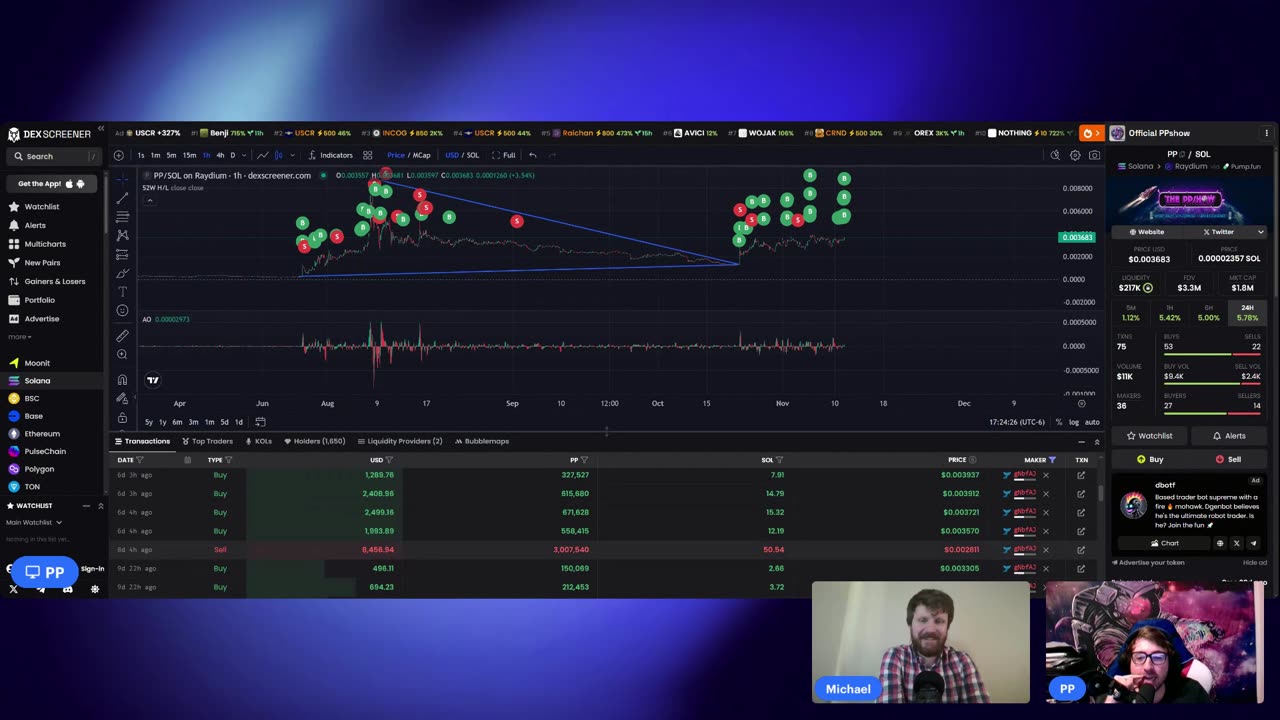
Task: Focus the Search input field
Action: [x=54, y=156]
